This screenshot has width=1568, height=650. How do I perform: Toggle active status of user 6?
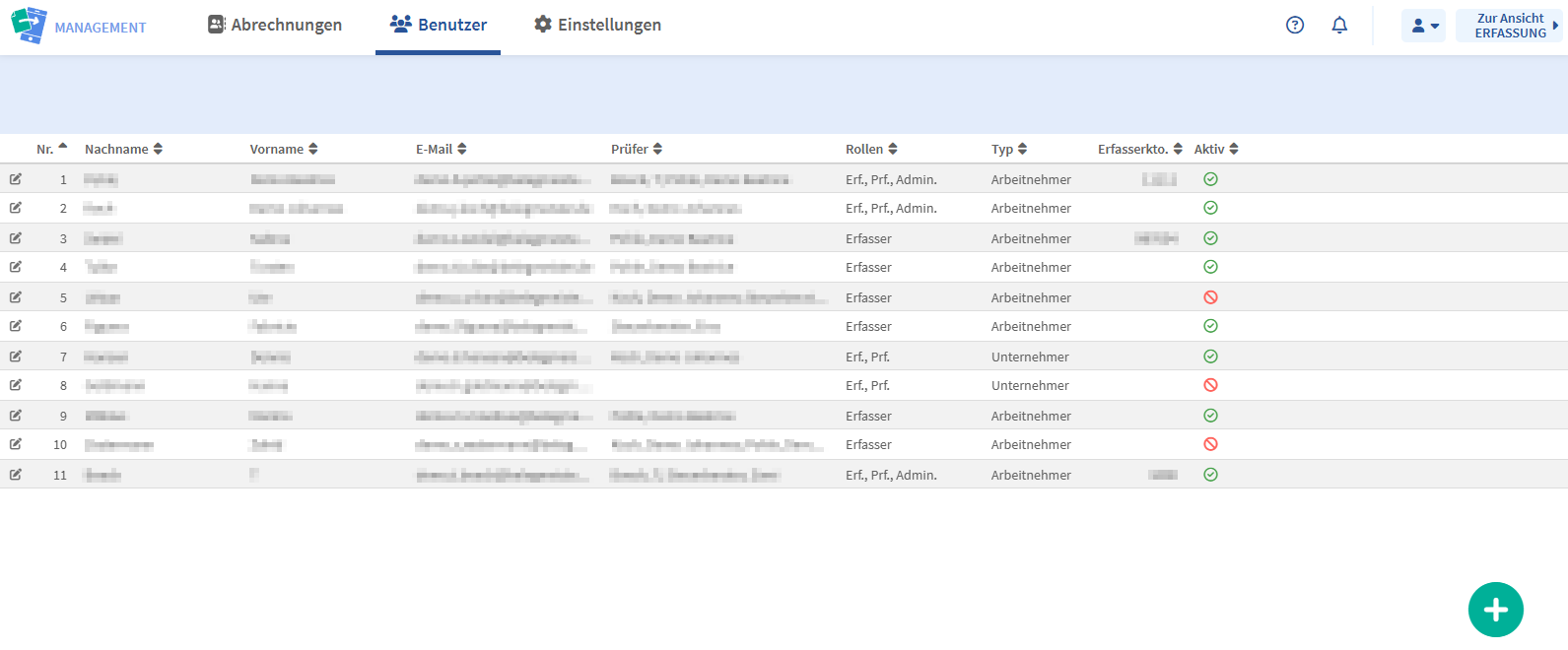1211,326
